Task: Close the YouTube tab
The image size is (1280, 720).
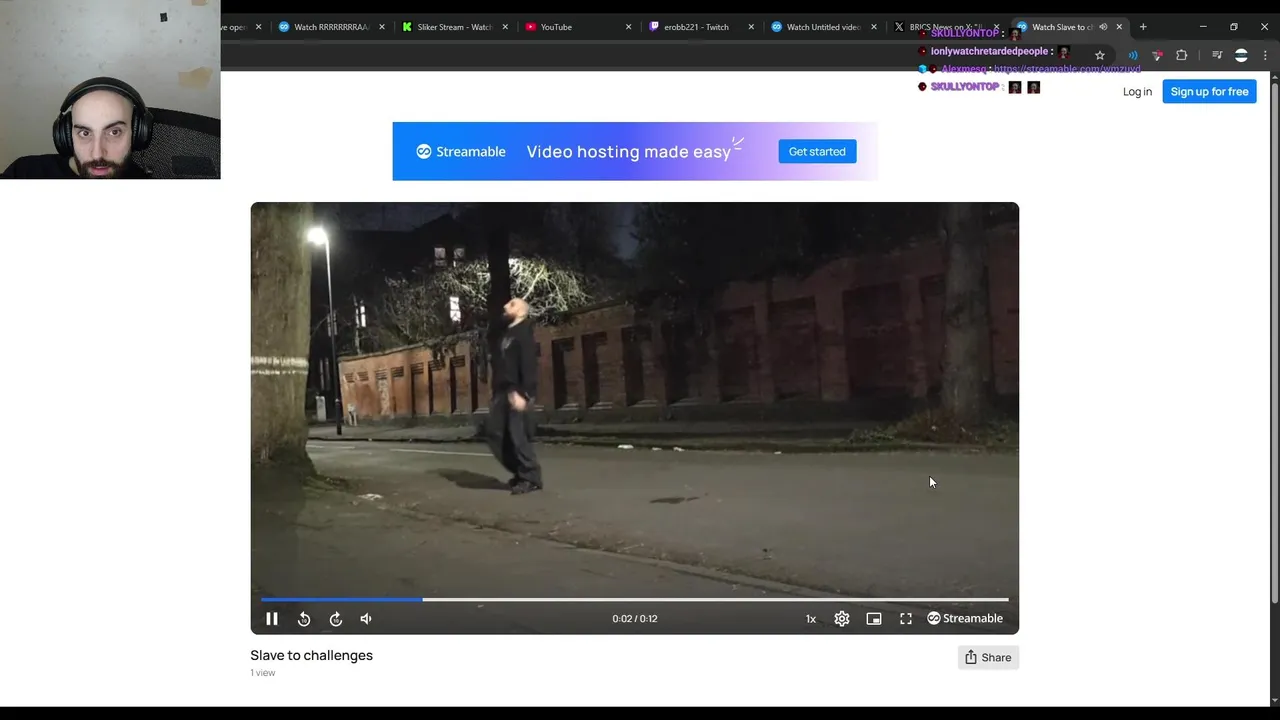Action: click(629, 27)
